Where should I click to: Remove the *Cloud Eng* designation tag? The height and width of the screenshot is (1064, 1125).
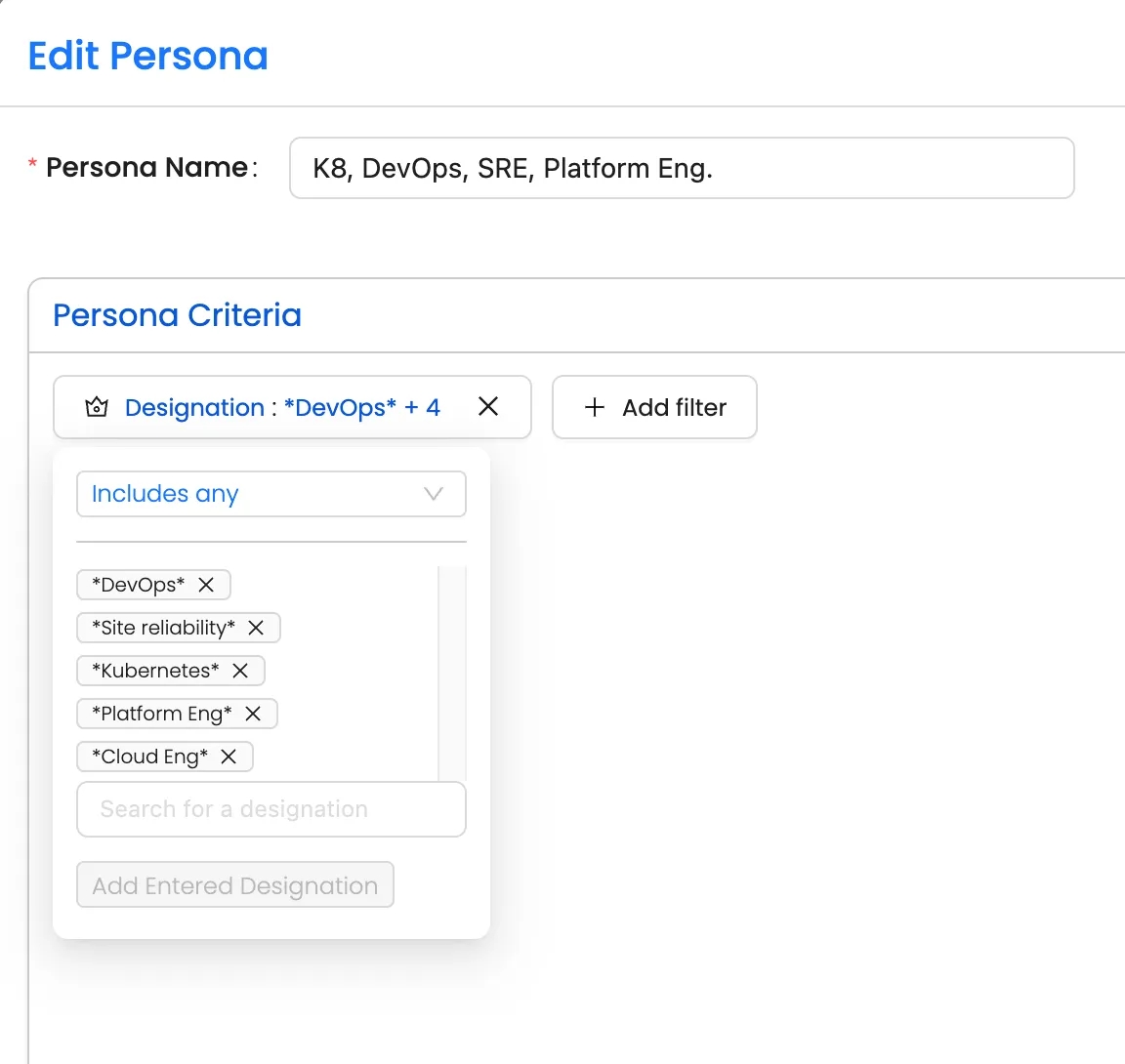pyautogui.click(x=229, y=757)
